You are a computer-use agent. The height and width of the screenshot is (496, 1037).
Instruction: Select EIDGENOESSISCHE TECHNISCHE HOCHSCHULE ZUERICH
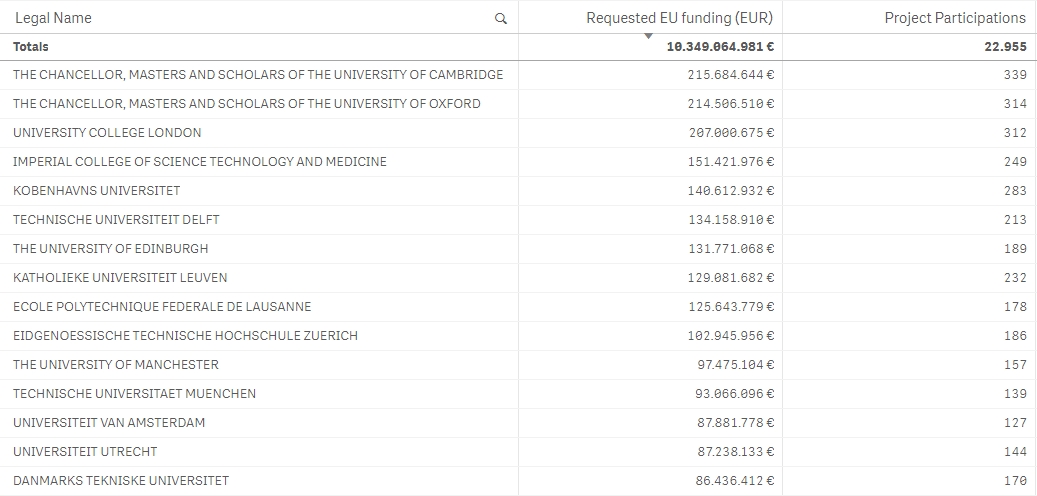coord(185,336)
